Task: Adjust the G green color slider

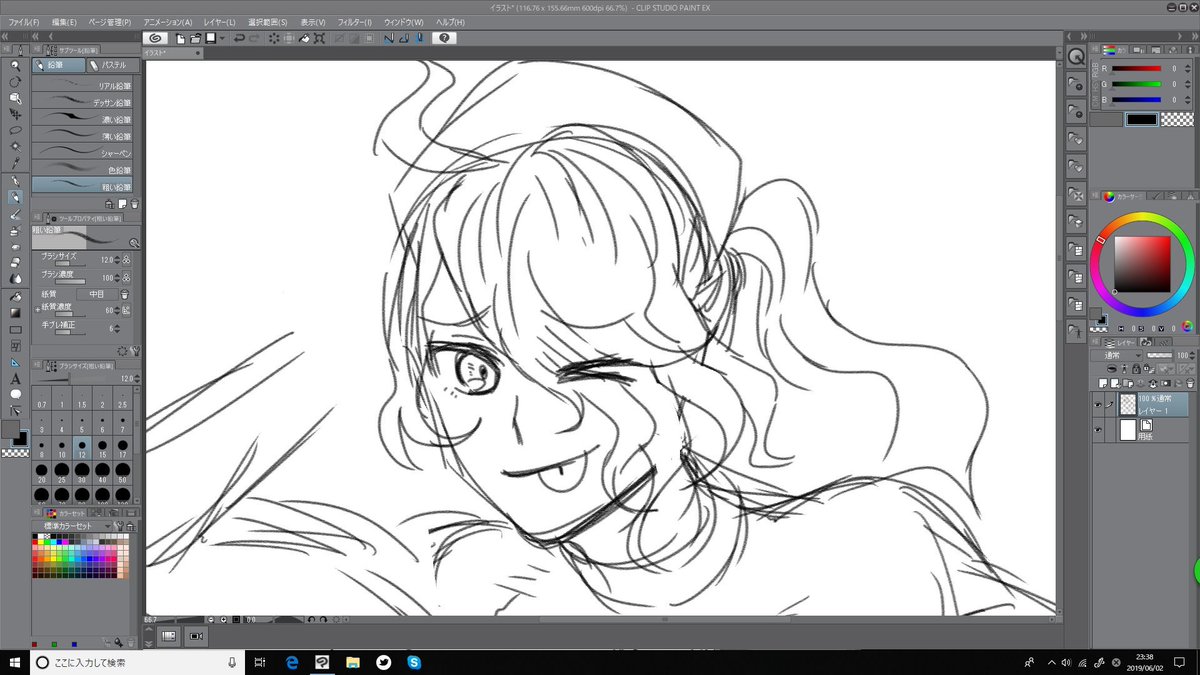Action: click(x=1137, y=84)
